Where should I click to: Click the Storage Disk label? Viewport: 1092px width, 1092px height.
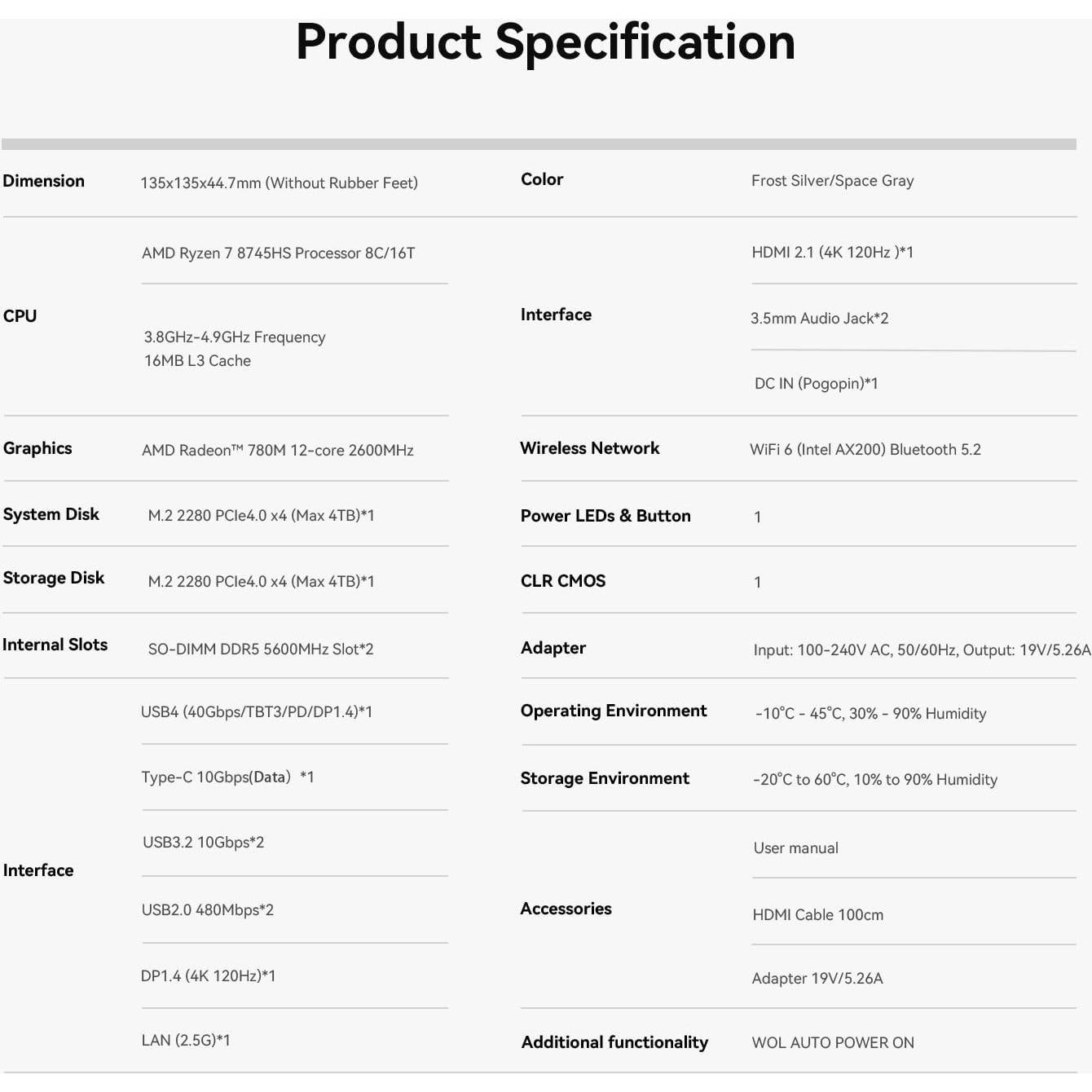tap(54, 578)
